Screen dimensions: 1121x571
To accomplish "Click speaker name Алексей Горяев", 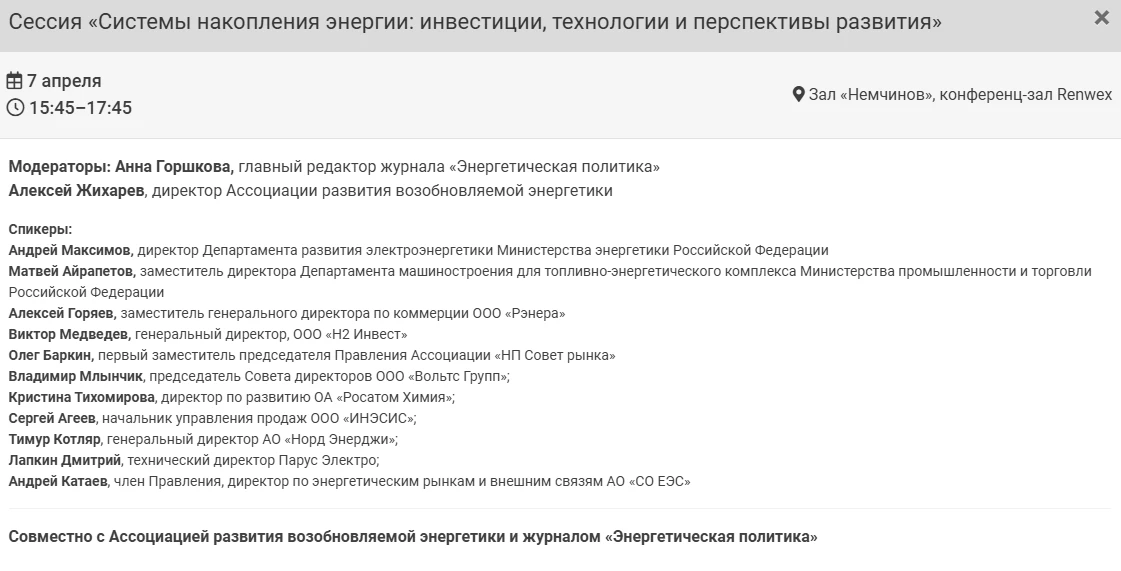I will [x=62, y=313].
